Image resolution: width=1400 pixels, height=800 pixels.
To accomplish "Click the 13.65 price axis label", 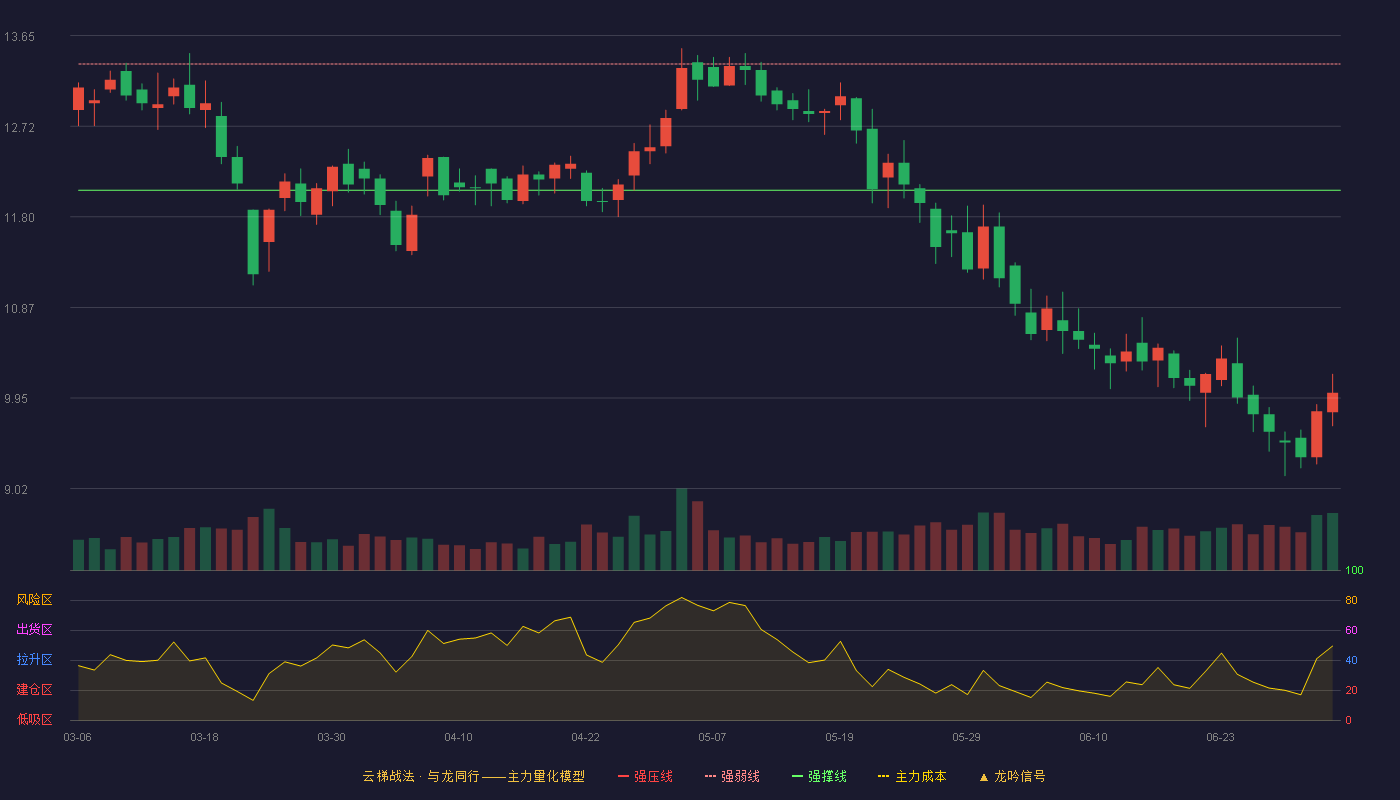I will click(19, 37).
